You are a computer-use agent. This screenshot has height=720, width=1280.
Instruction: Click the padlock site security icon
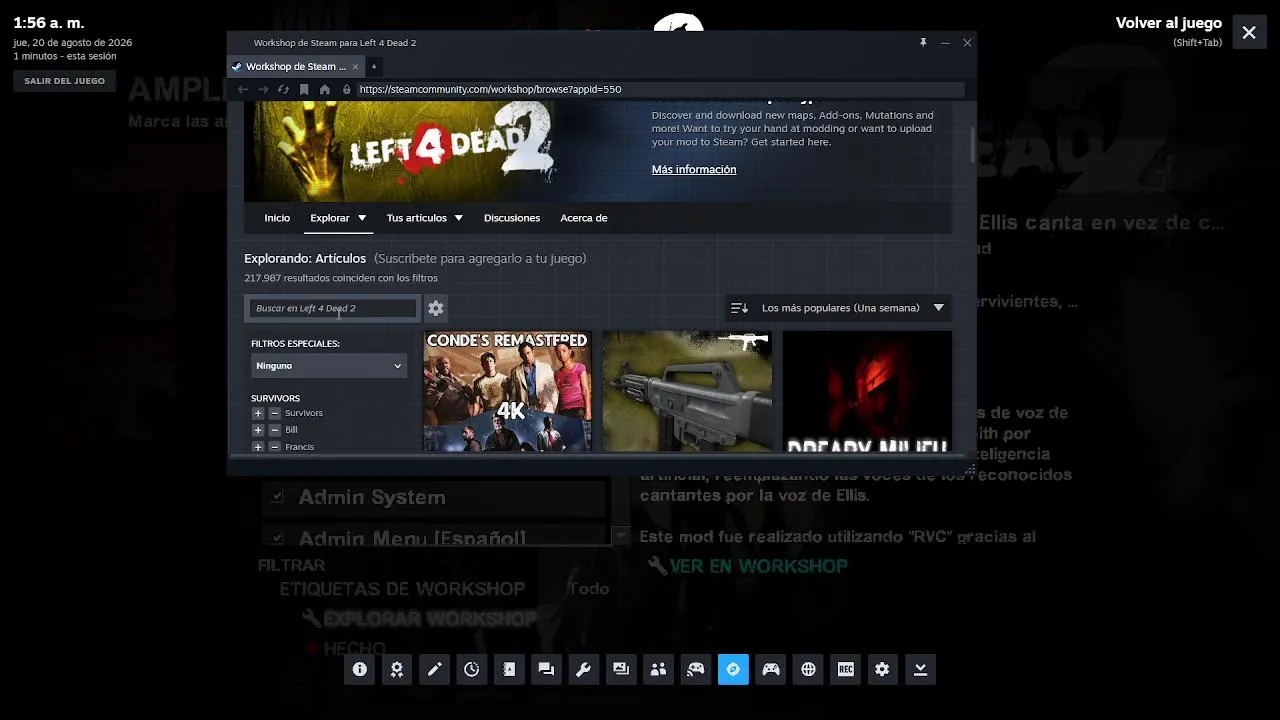click(347, 89)
